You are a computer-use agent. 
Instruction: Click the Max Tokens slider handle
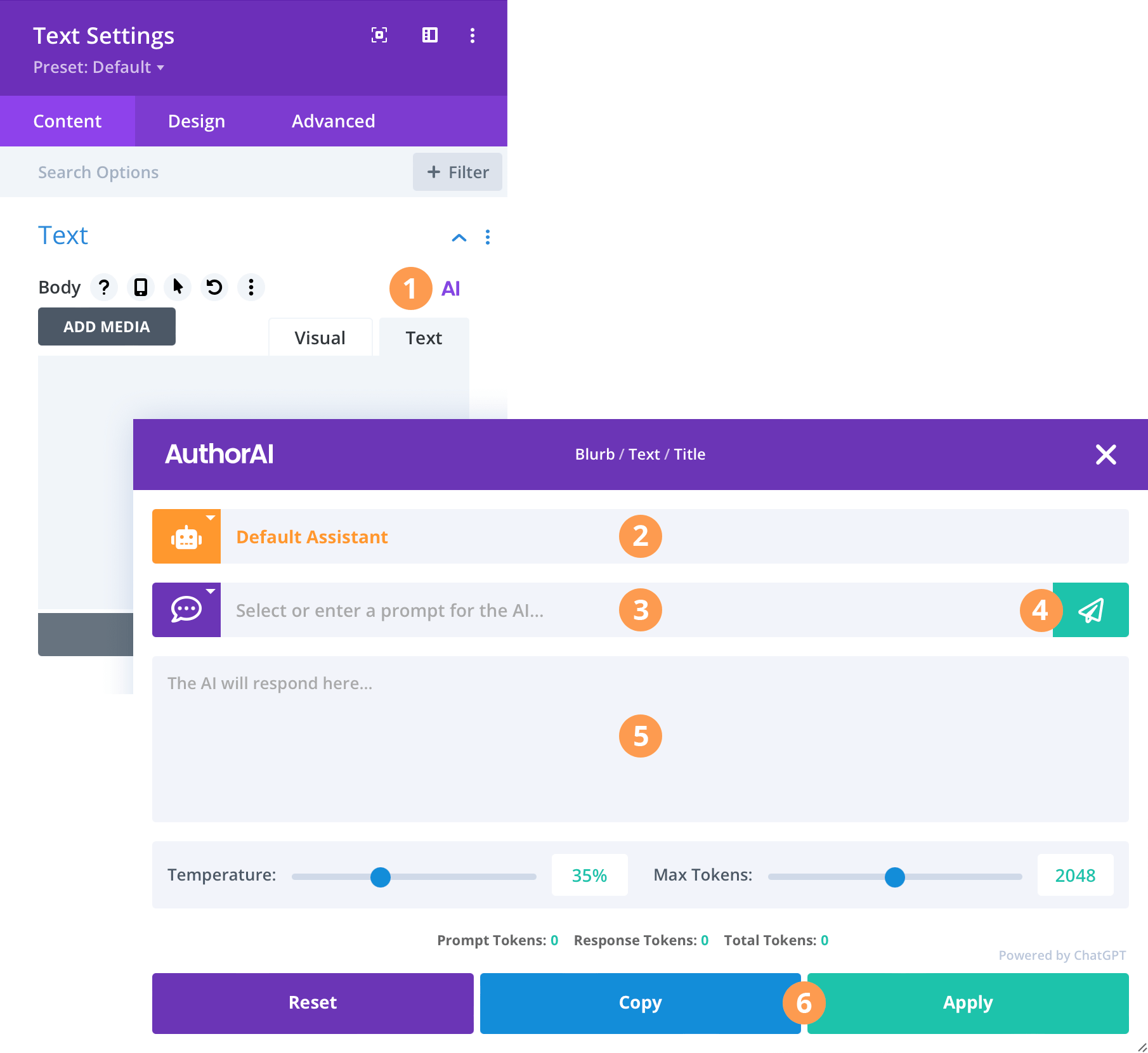(x=895, y=877)
